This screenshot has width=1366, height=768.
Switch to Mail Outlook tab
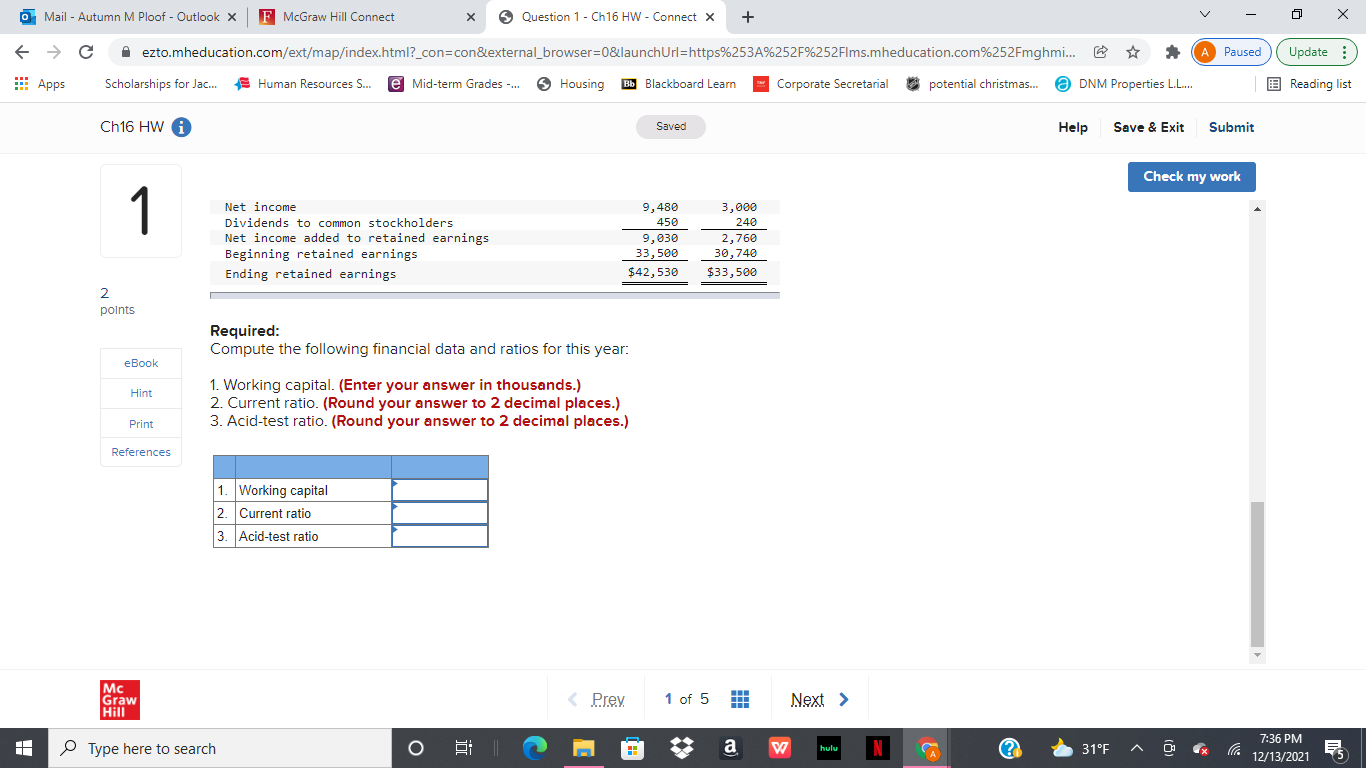(131, 17)
